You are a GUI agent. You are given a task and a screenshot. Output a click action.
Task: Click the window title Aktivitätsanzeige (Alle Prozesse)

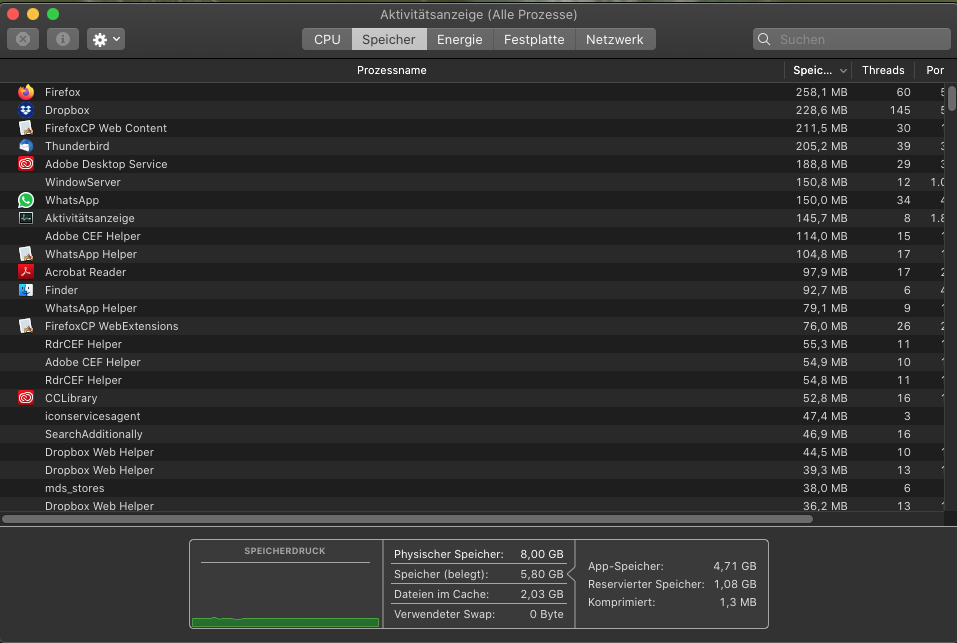tap(478, 14)
